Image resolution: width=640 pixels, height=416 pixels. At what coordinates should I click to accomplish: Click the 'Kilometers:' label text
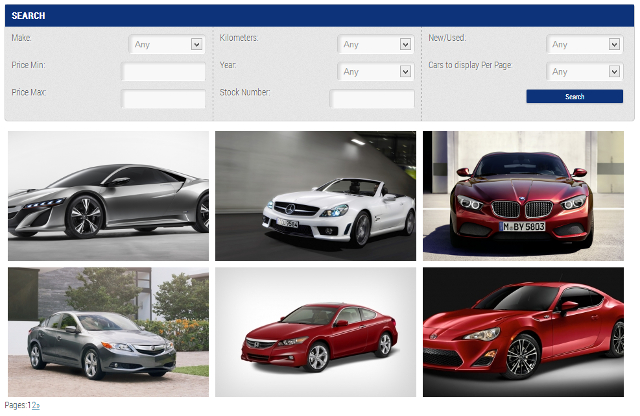point(239,38)
